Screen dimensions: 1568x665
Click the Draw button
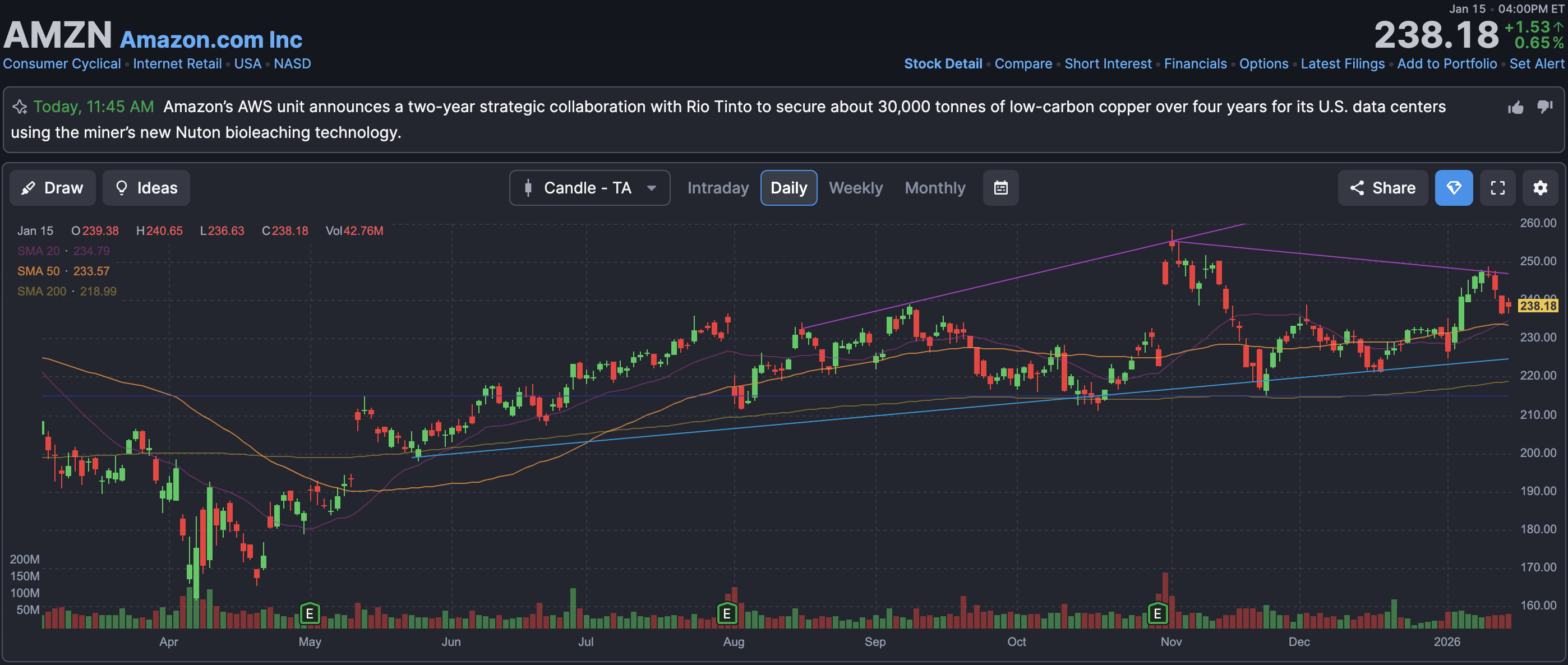(52, 188)
